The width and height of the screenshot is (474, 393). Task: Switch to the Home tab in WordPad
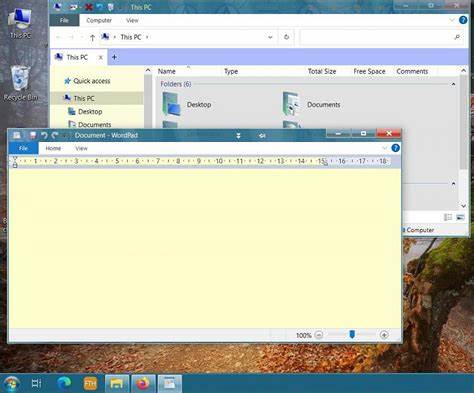pos(53,148)
